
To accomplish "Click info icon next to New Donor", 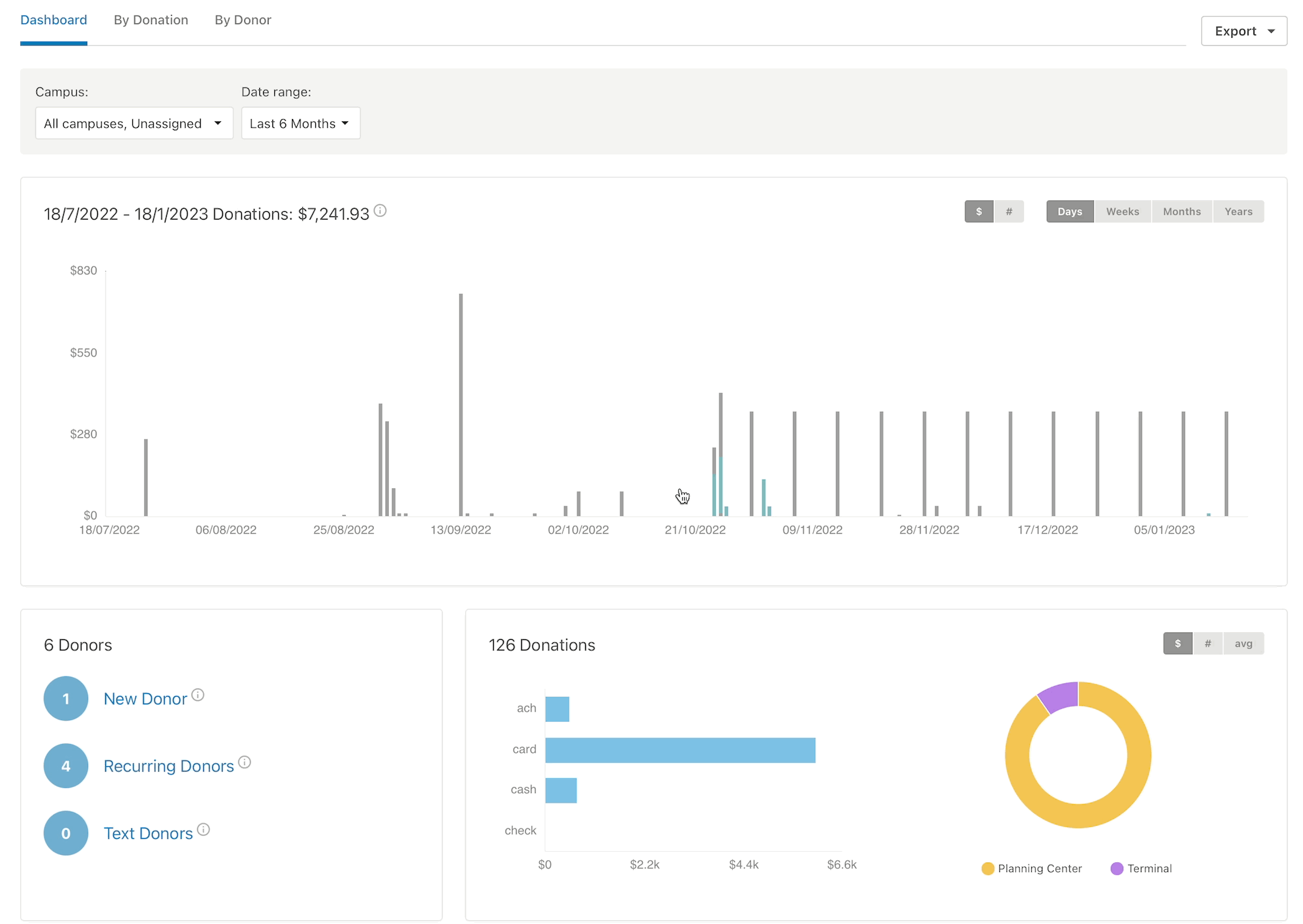I will click(198, 695).
